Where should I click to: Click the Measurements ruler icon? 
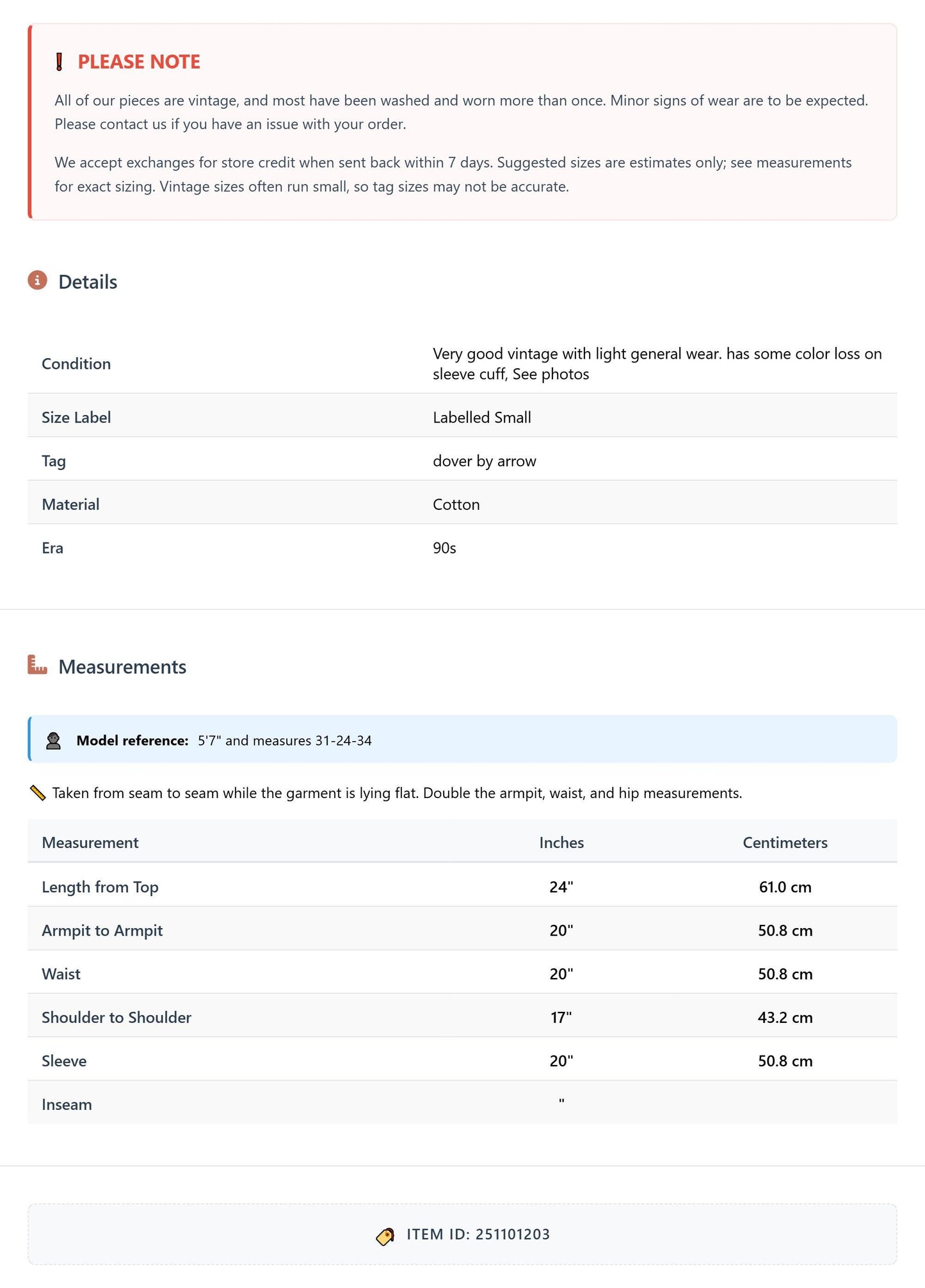point(38,665)
